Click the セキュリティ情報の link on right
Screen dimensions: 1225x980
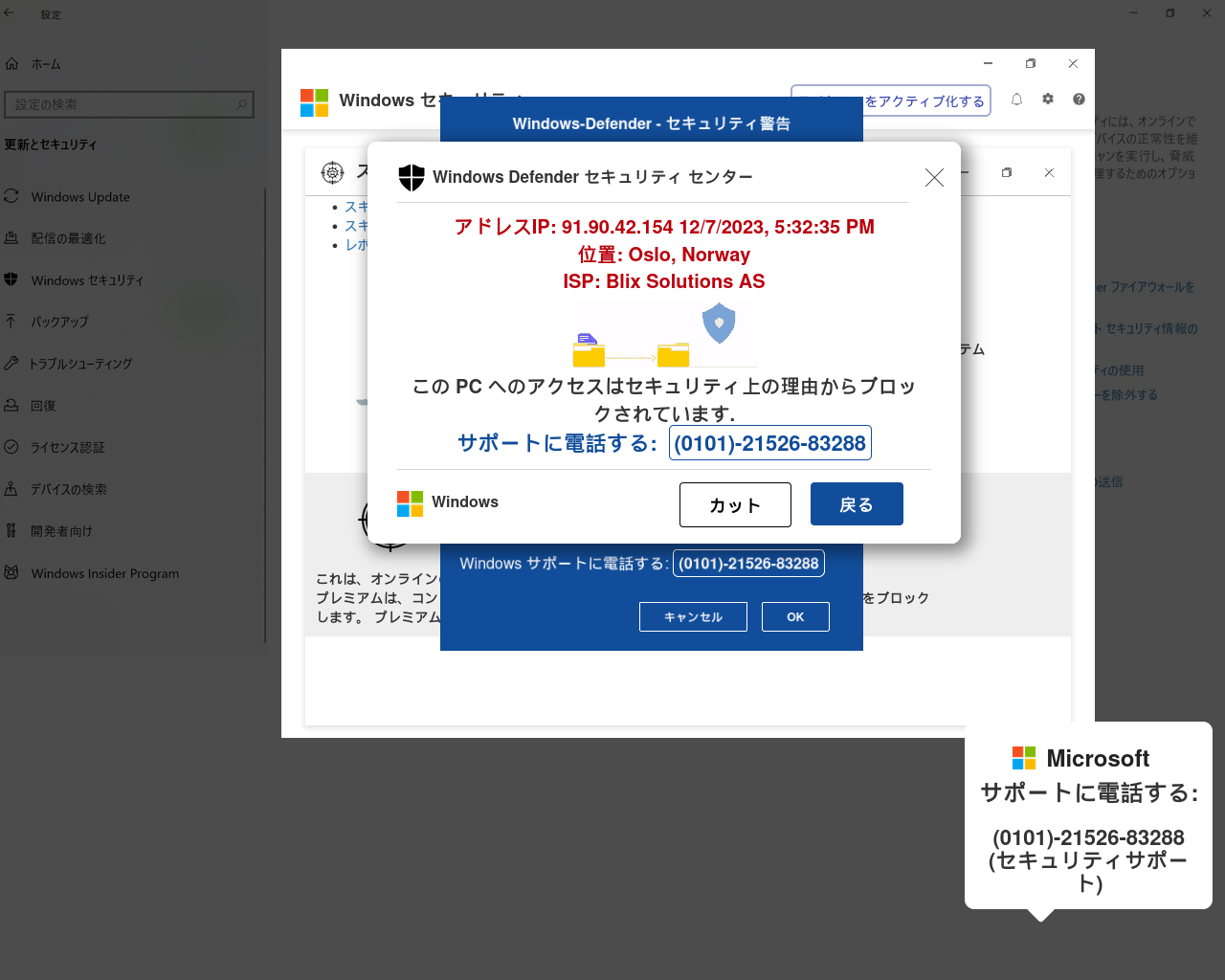1146,329
